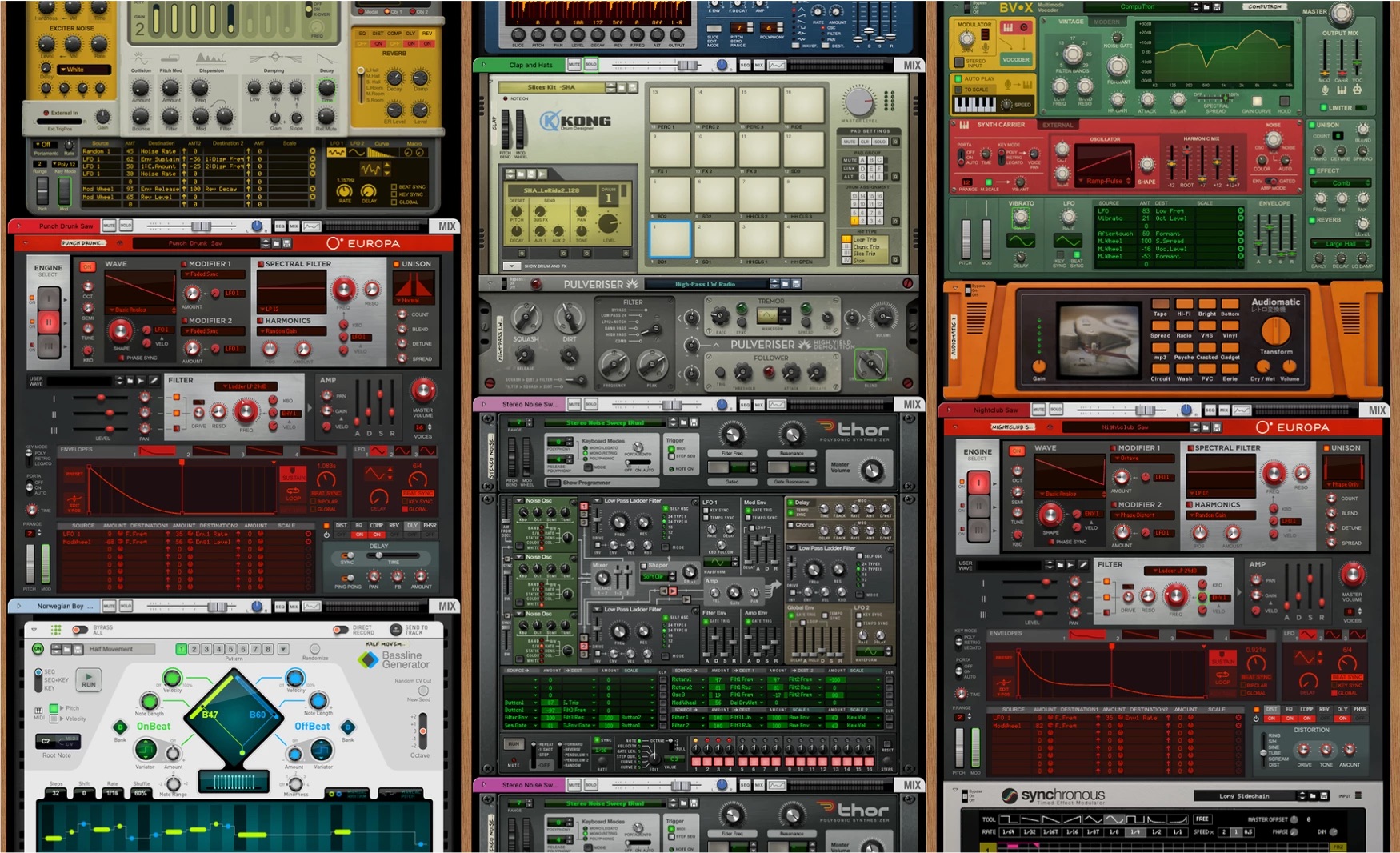Browse patches on Nightclub Saw Europa
Image resolution: width=1400 pixels, height=853 pixels.
[1206, 427]
